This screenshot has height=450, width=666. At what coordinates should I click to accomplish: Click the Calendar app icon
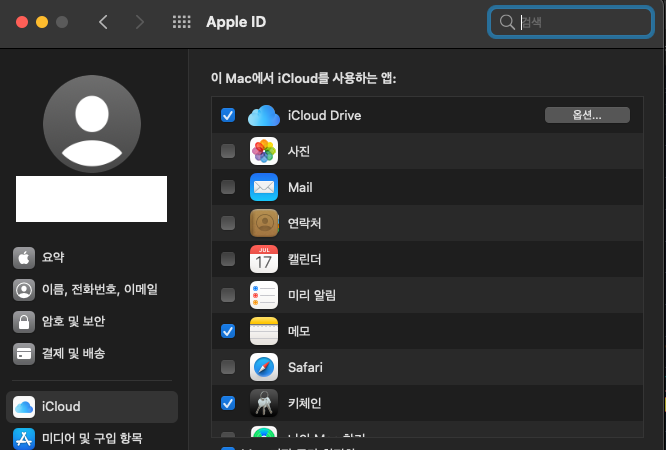tap(264, 259)
